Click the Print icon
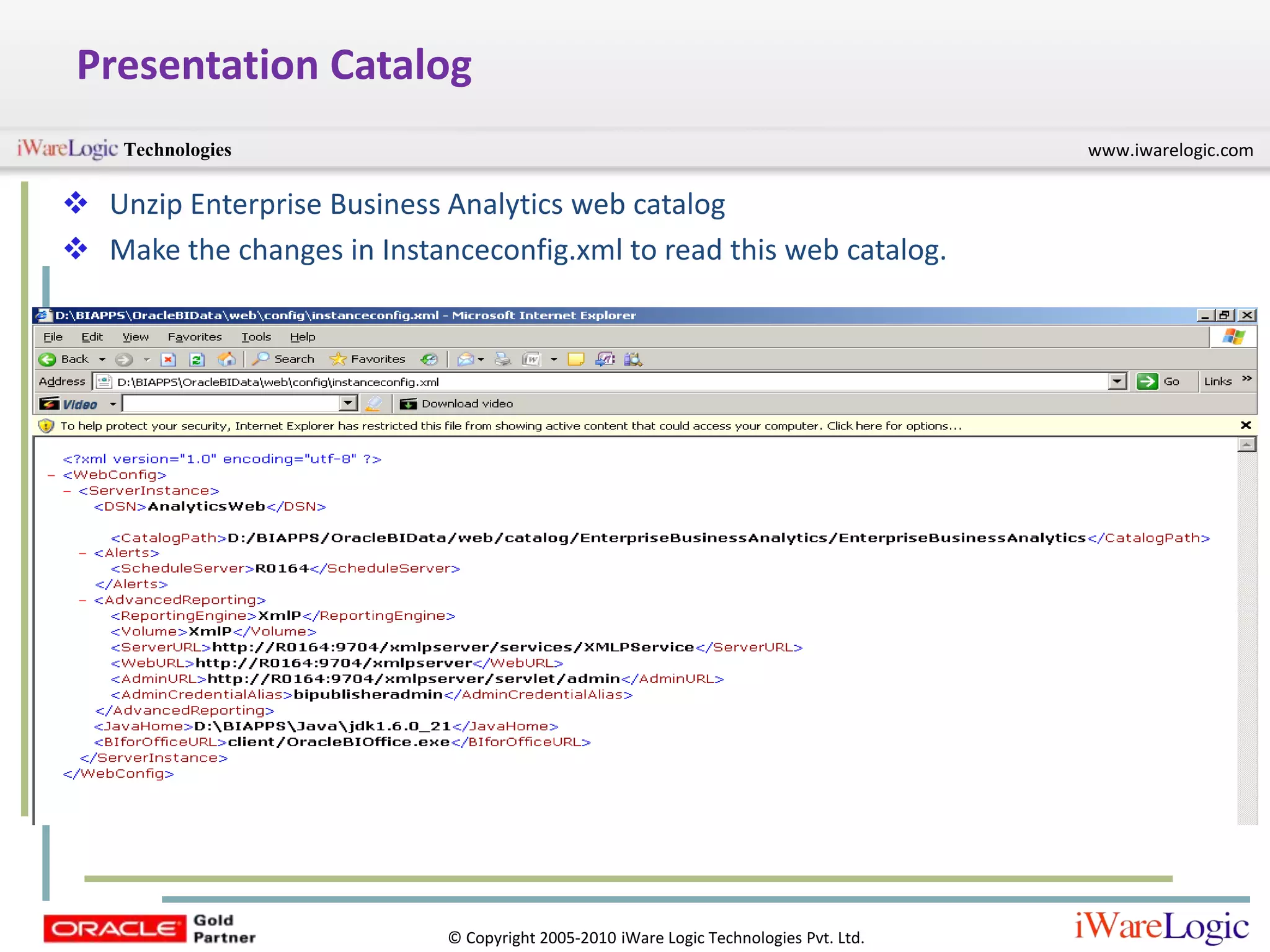 pos(503,359)
